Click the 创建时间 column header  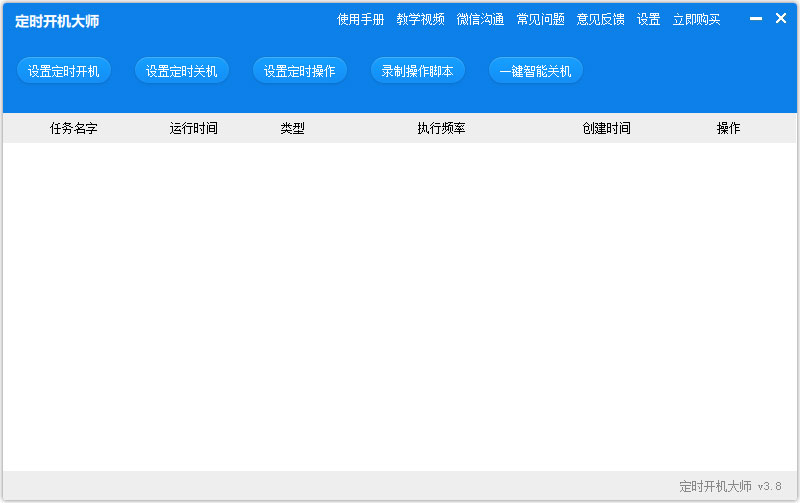click(606, 129)
